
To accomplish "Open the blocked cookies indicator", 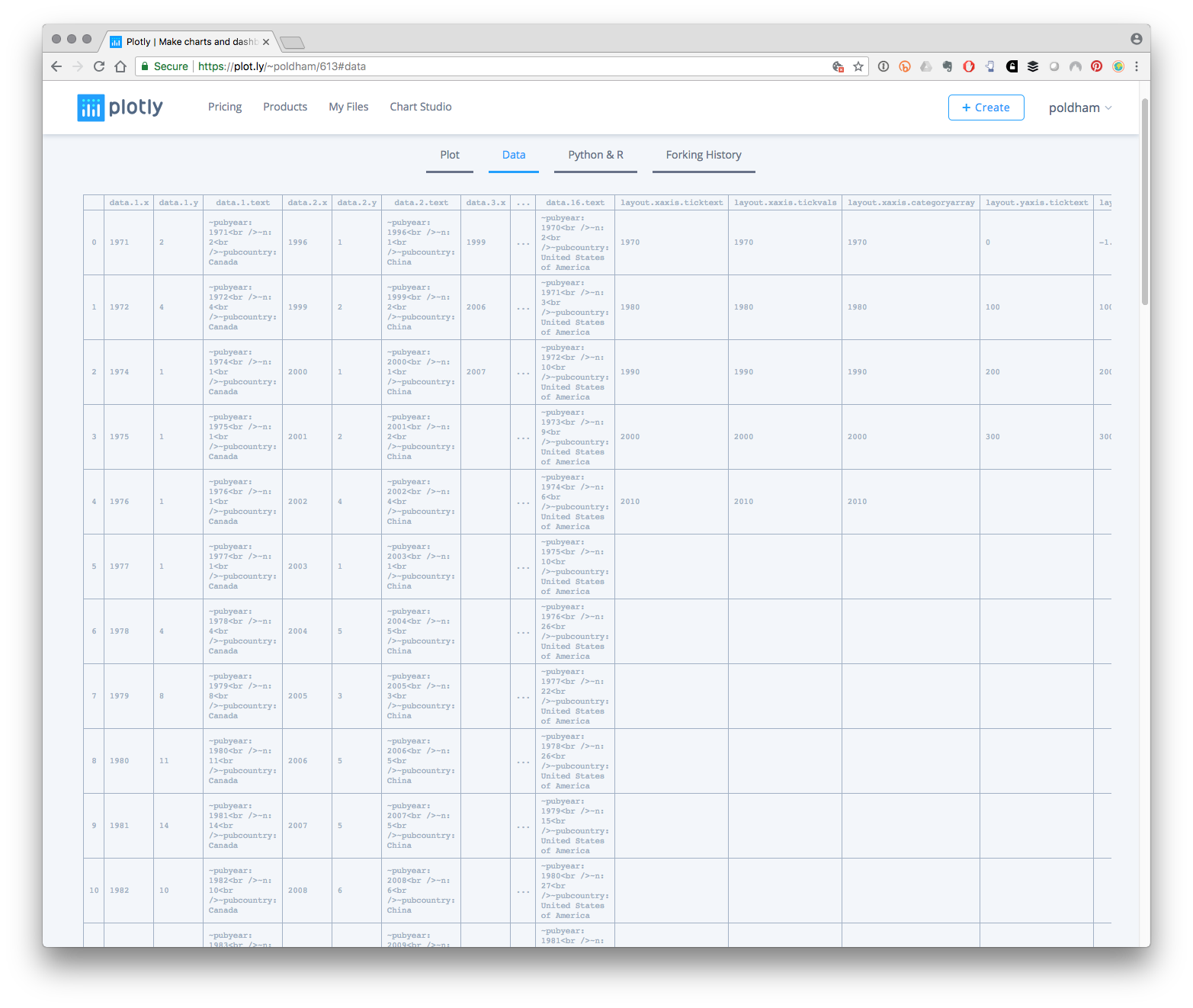I will (x=838, y=66).
